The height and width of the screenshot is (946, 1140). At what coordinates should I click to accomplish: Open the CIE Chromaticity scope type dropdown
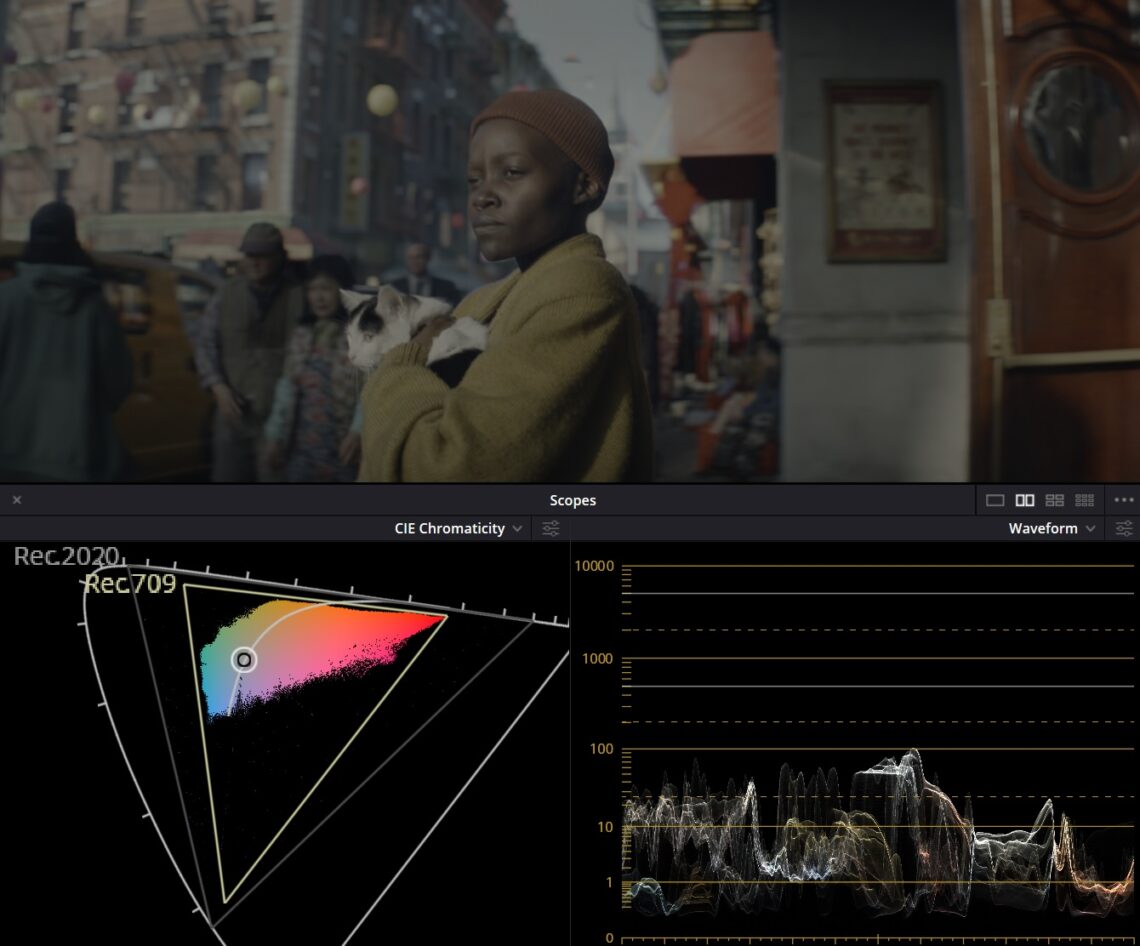pyautogui.click(x=457, y=529)
